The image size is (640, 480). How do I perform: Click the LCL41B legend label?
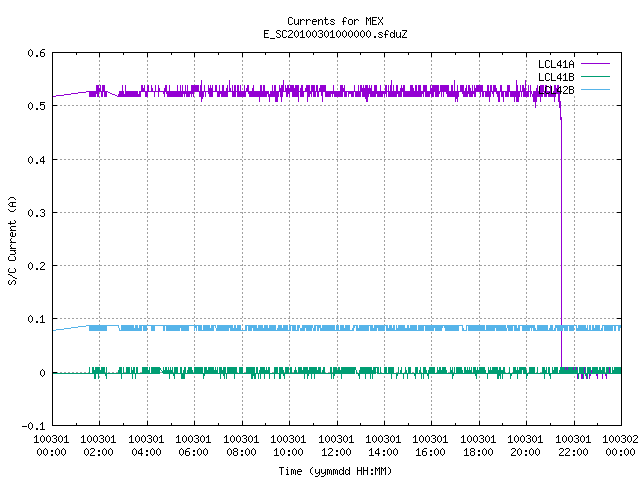pyautogui.click(x=556, y=77)
